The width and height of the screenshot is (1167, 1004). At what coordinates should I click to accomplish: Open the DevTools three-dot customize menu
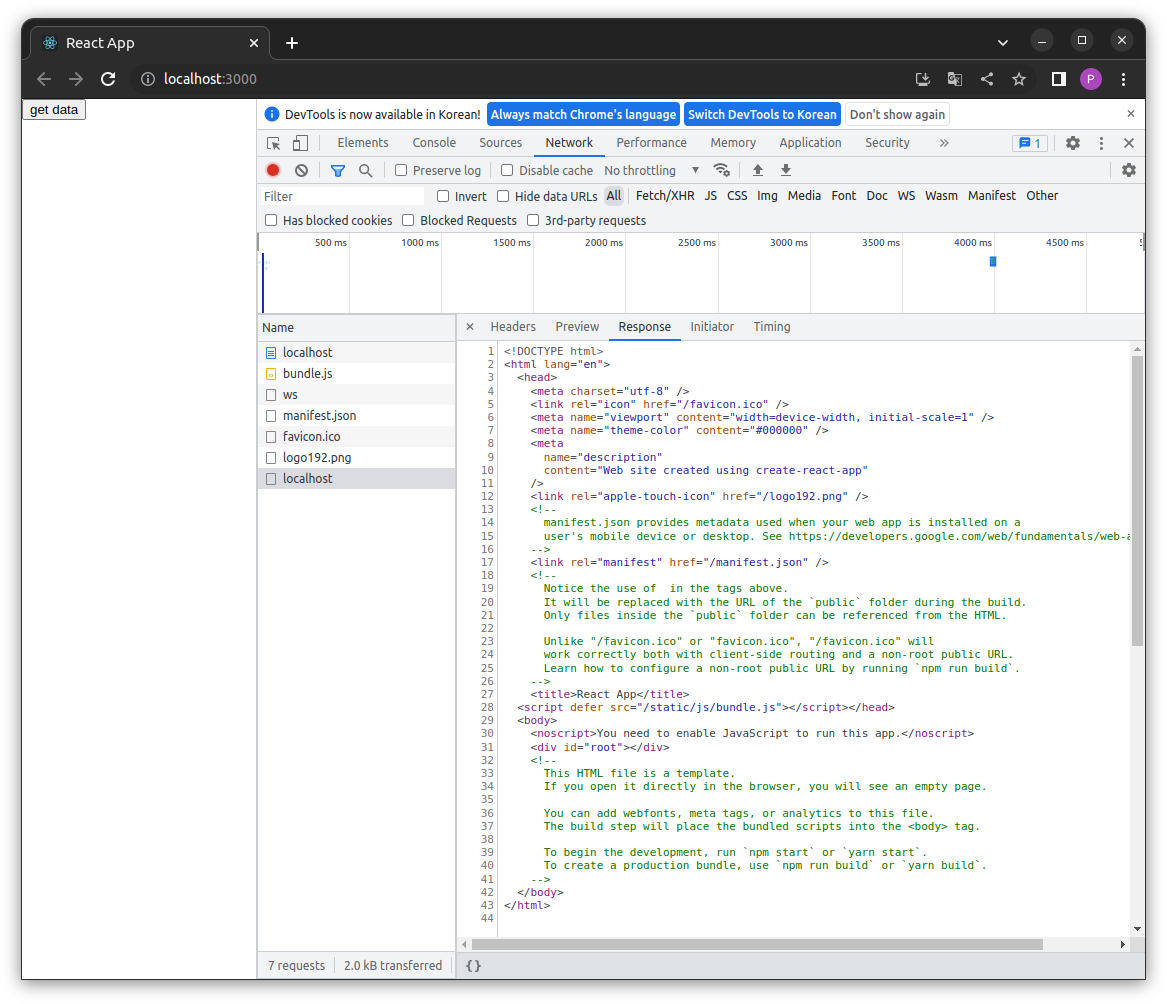pos(1102,143)
